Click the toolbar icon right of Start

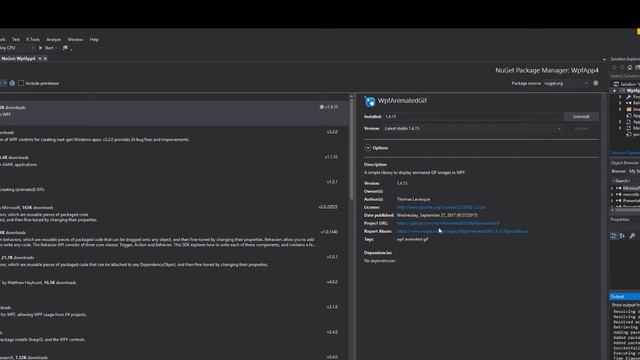click(x=65, y=48)
